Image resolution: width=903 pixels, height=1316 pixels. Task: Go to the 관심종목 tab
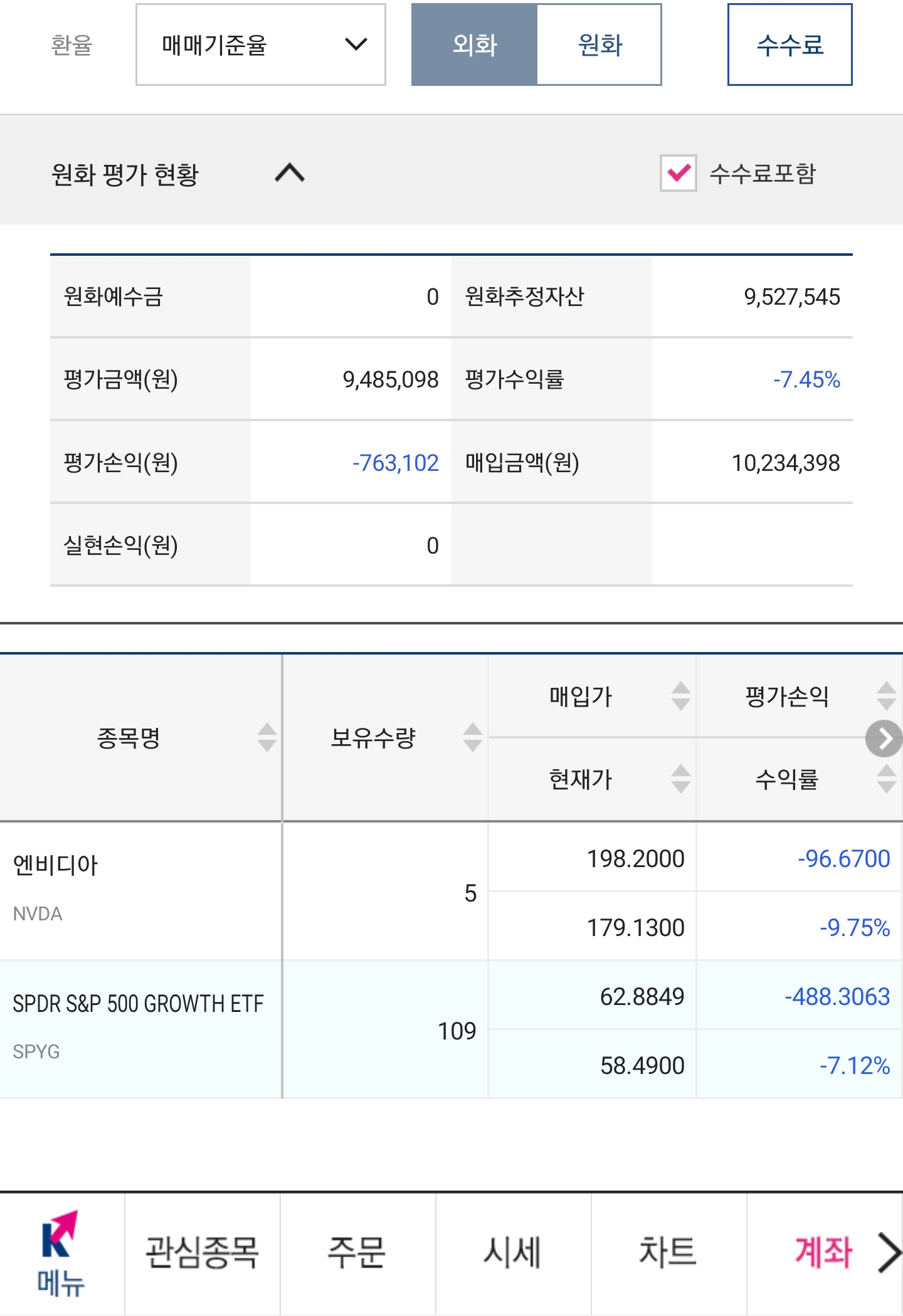pos(202,1253)
